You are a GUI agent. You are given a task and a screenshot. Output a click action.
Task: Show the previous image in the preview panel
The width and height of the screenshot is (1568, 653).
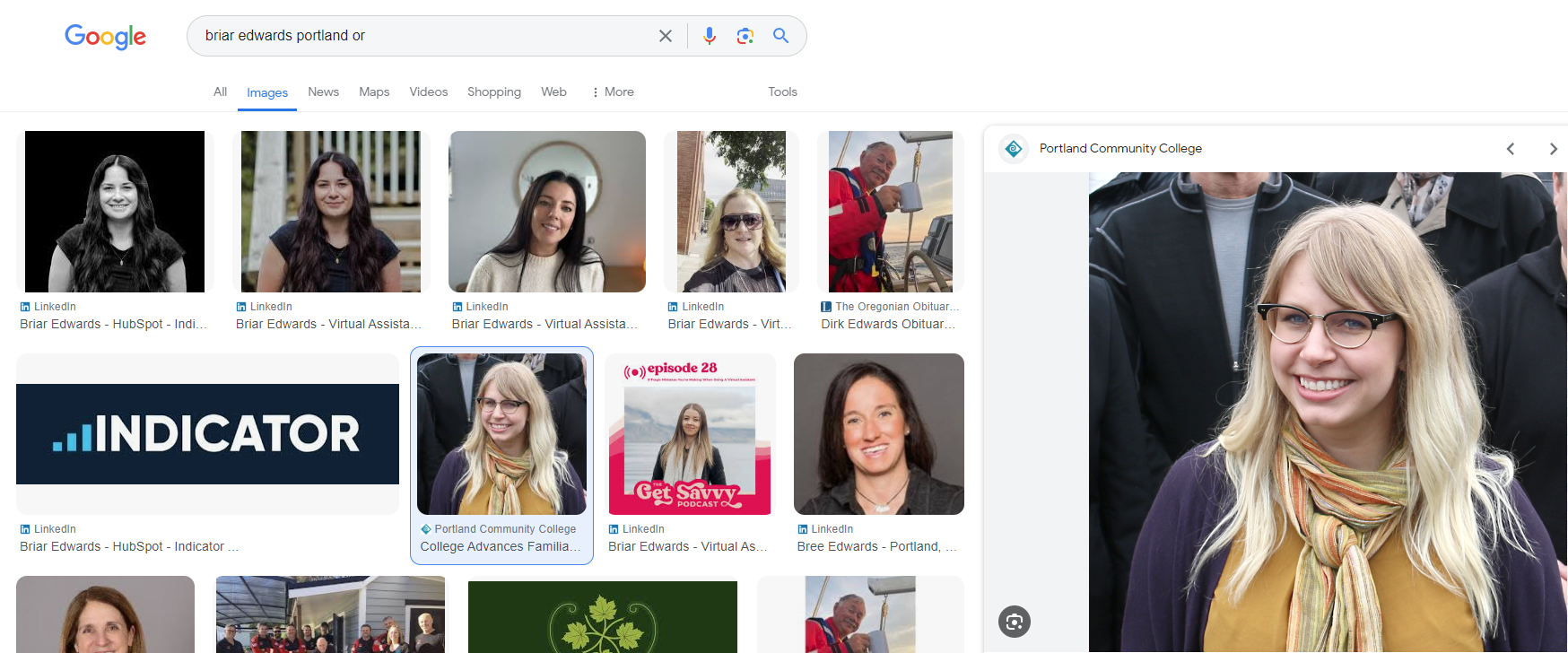tap(1511, 149)
